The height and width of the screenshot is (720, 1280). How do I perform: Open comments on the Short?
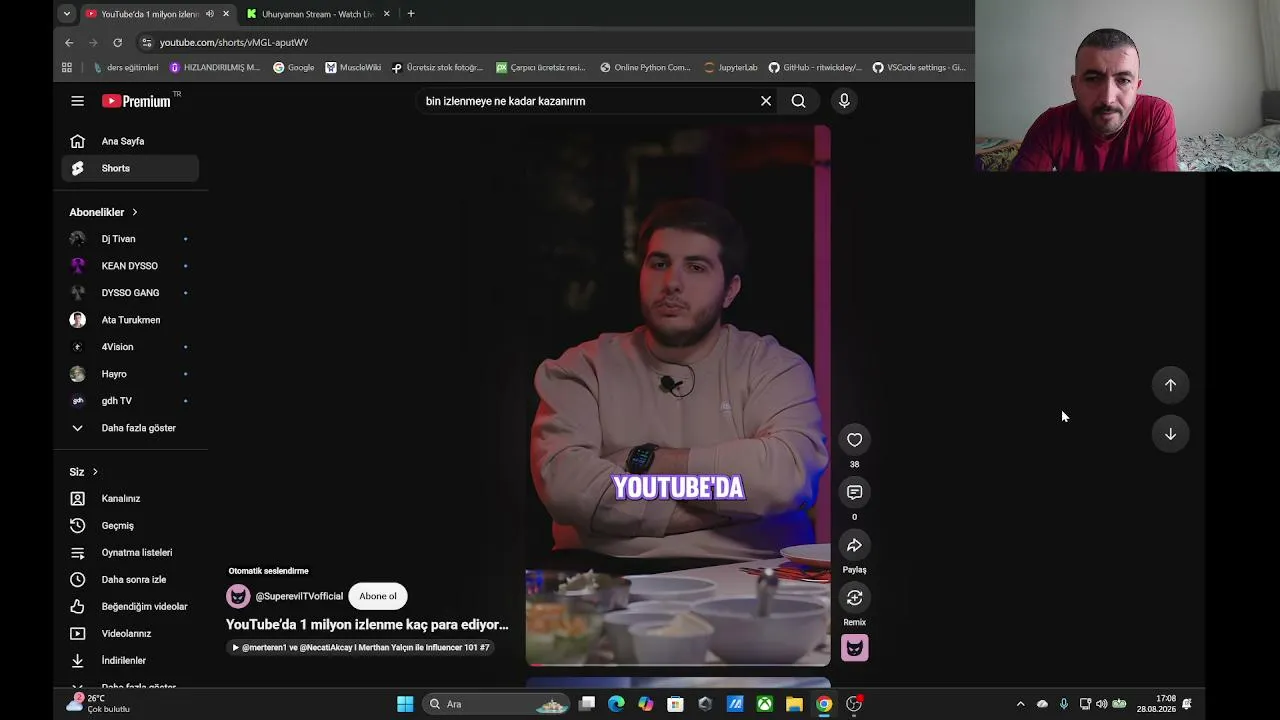854,492
